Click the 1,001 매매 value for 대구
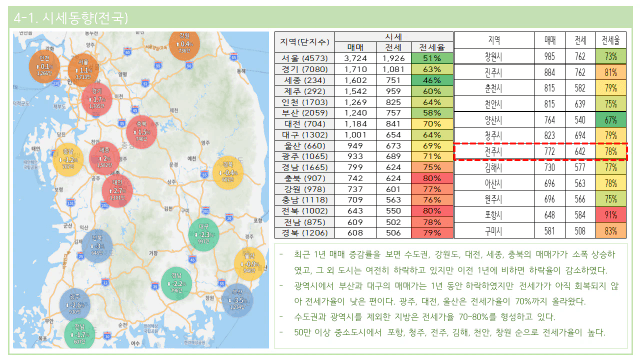The height and width of the screenshot is (360, 640). point(355,135)
